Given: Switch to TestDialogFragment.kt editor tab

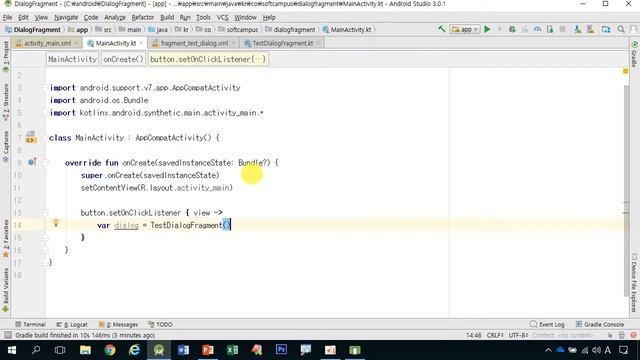Looking at the screenshot, I should tap(282, 43).
